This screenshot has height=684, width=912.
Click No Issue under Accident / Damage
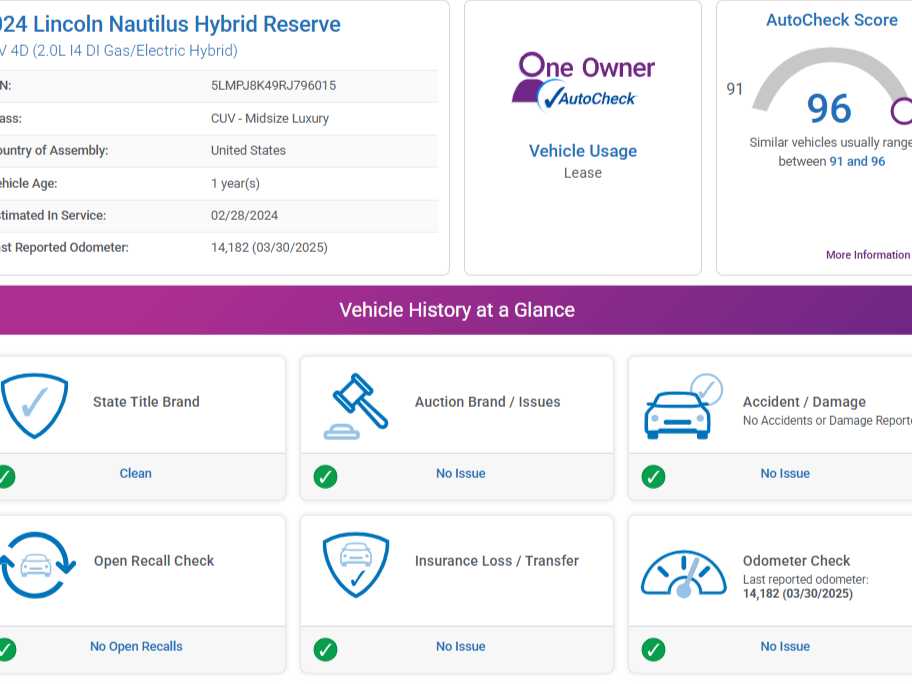[x=785, y=473]
